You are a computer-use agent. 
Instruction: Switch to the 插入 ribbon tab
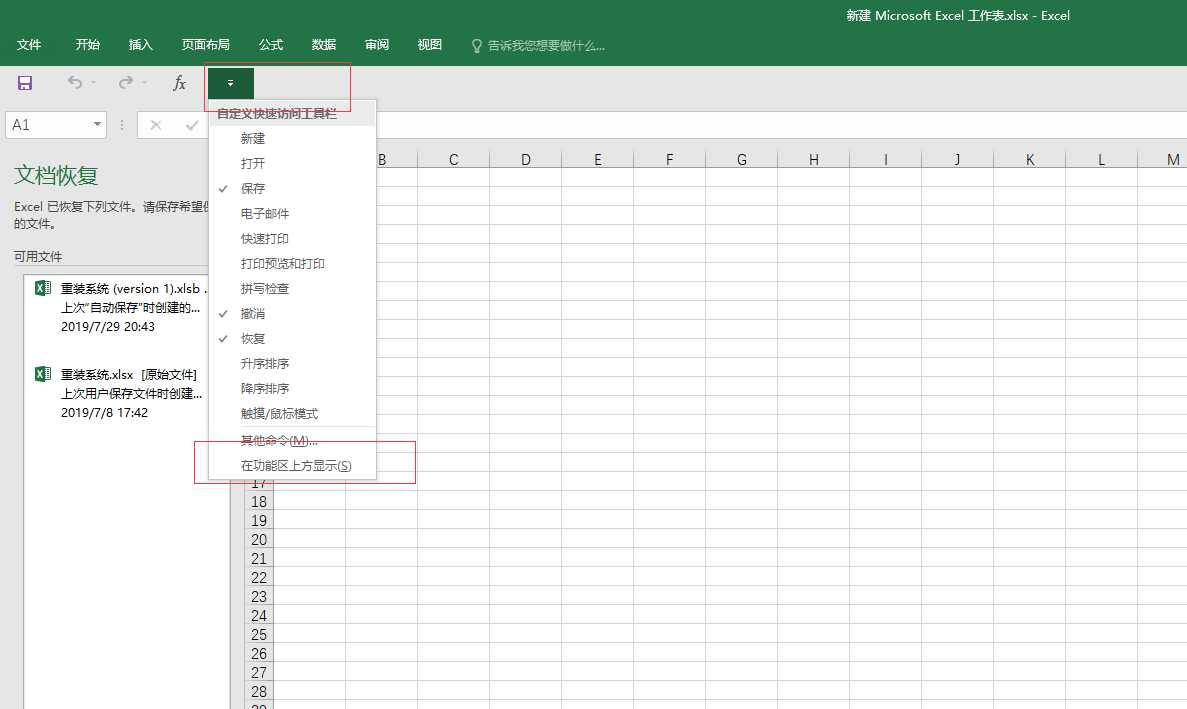[x=141, y=45]
